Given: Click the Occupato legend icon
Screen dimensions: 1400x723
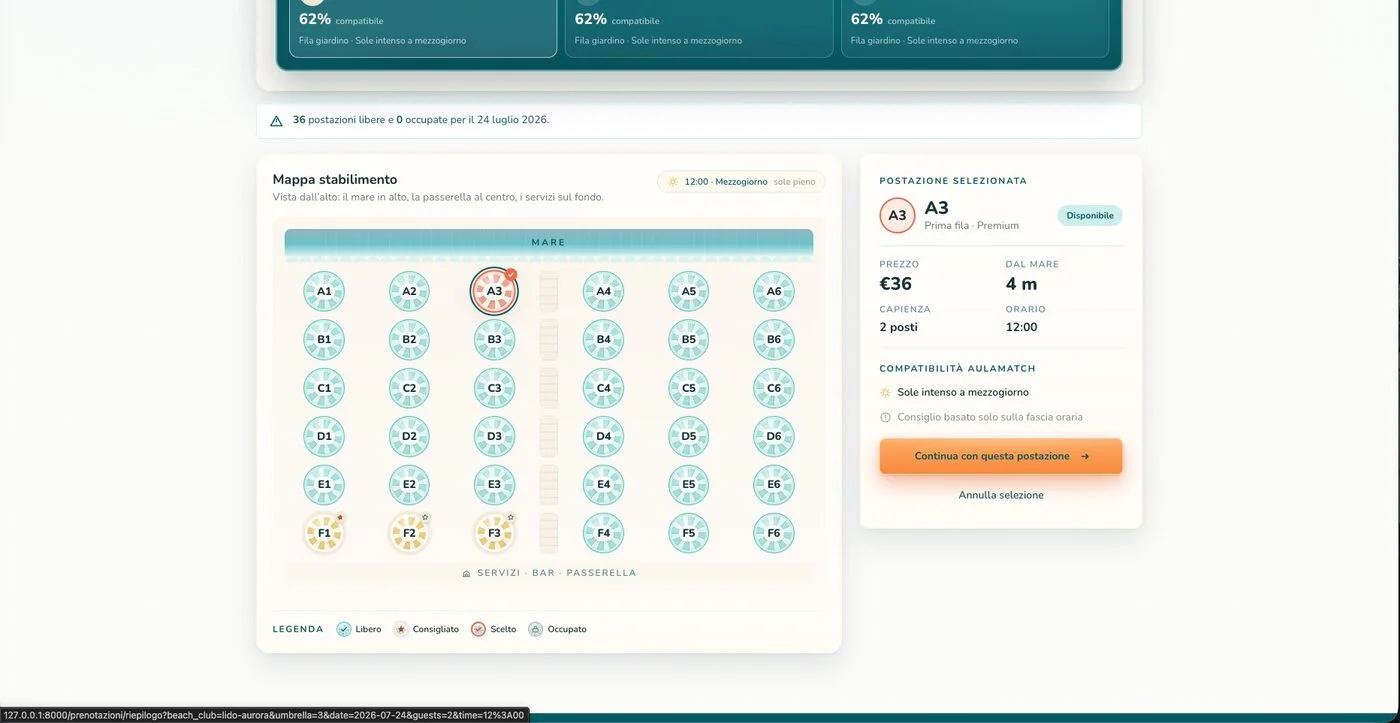Looking at the screenshot, I should [536, 629].
